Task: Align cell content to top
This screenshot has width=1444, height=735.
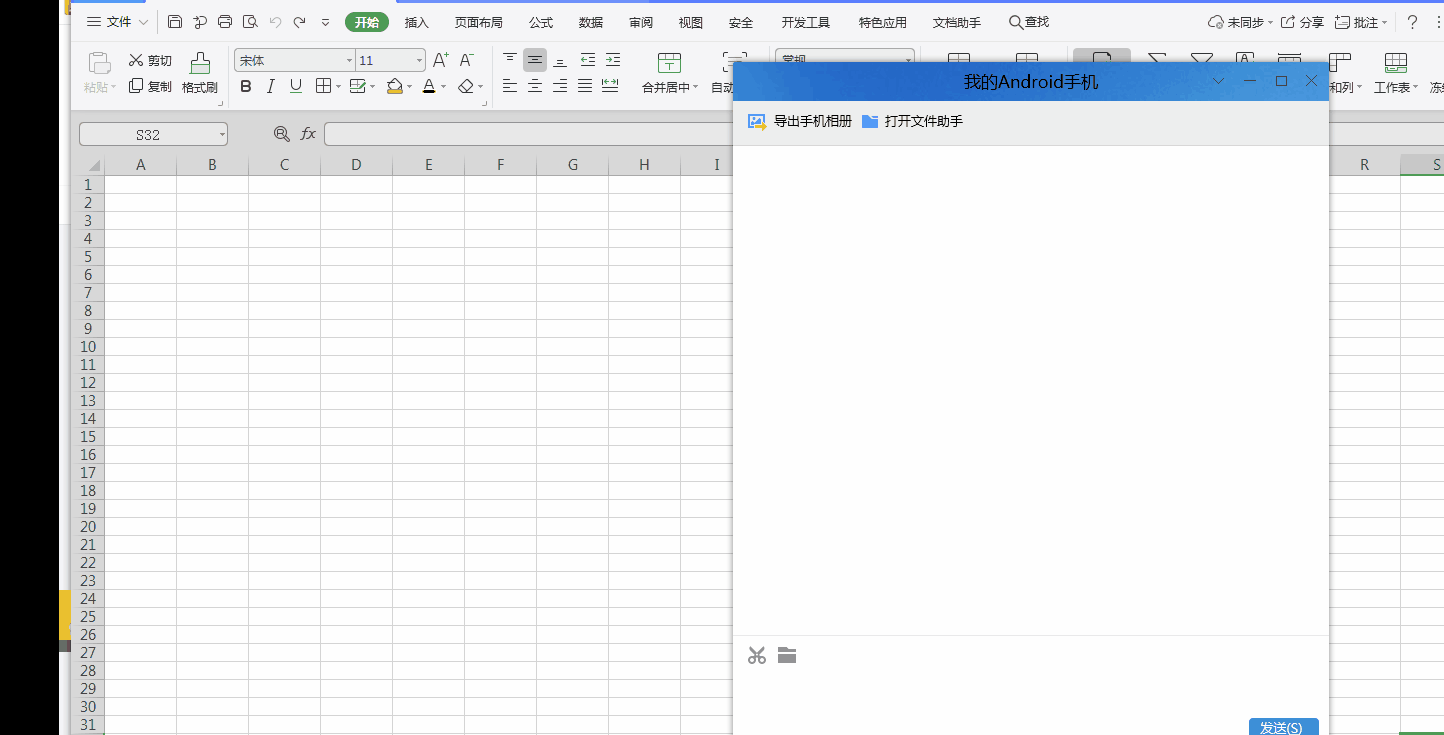Action: (510, 61)
